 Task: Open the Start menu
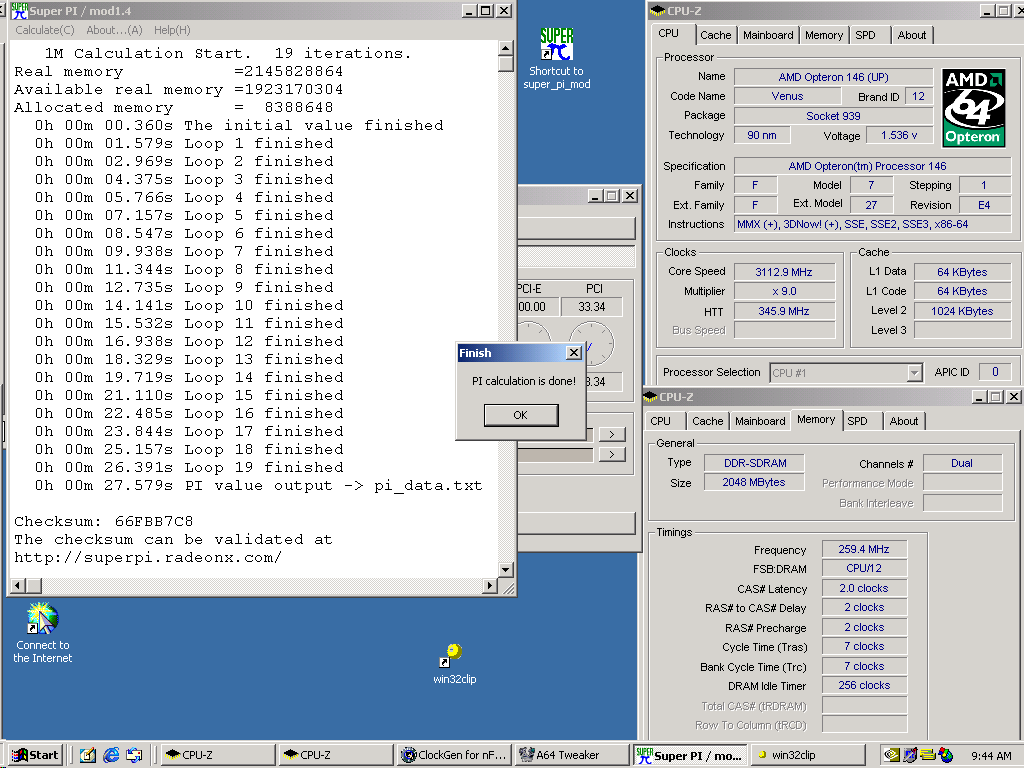click(x=37, y=755)
